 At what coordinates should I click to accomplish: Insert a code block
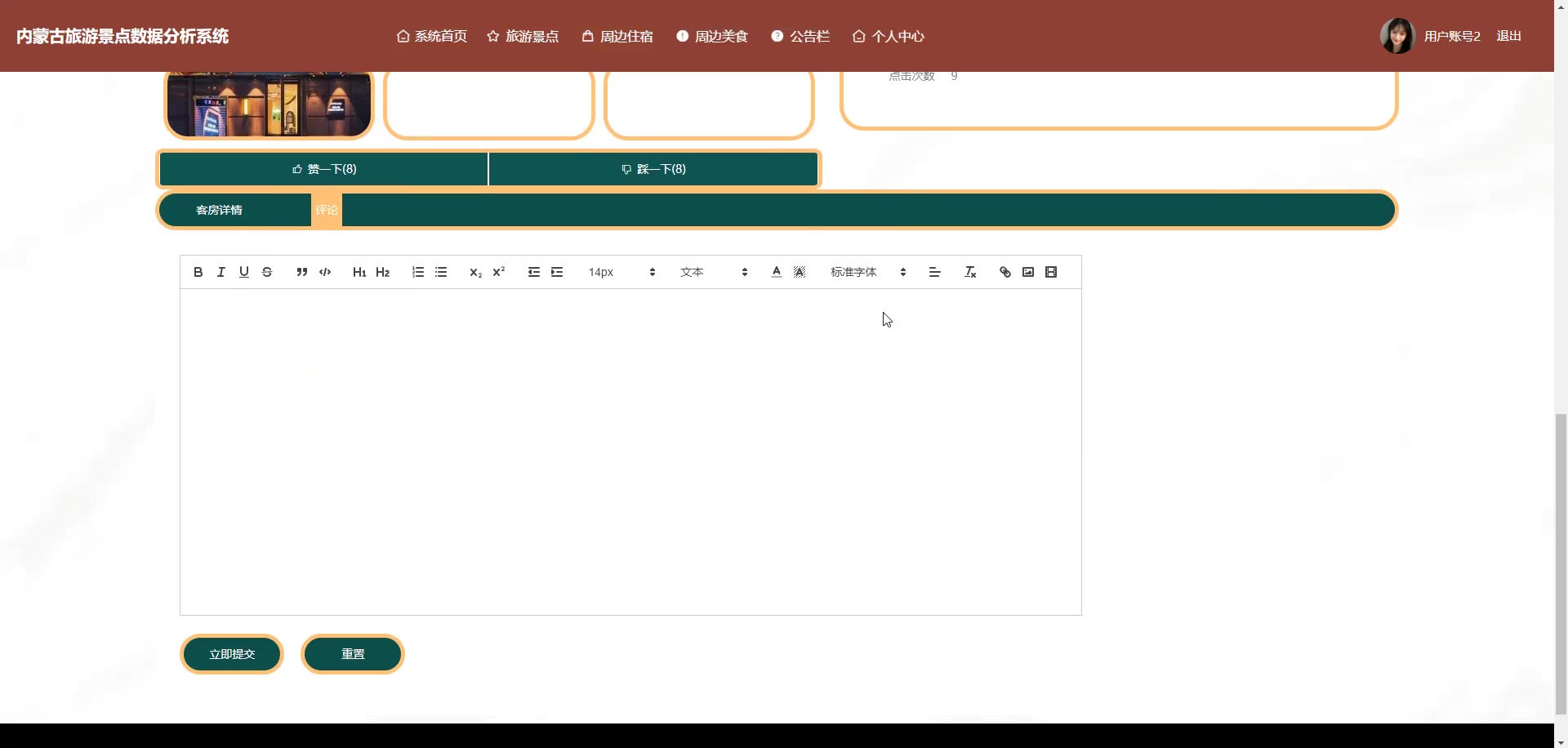pyautogui.click(x=325, y=272)
